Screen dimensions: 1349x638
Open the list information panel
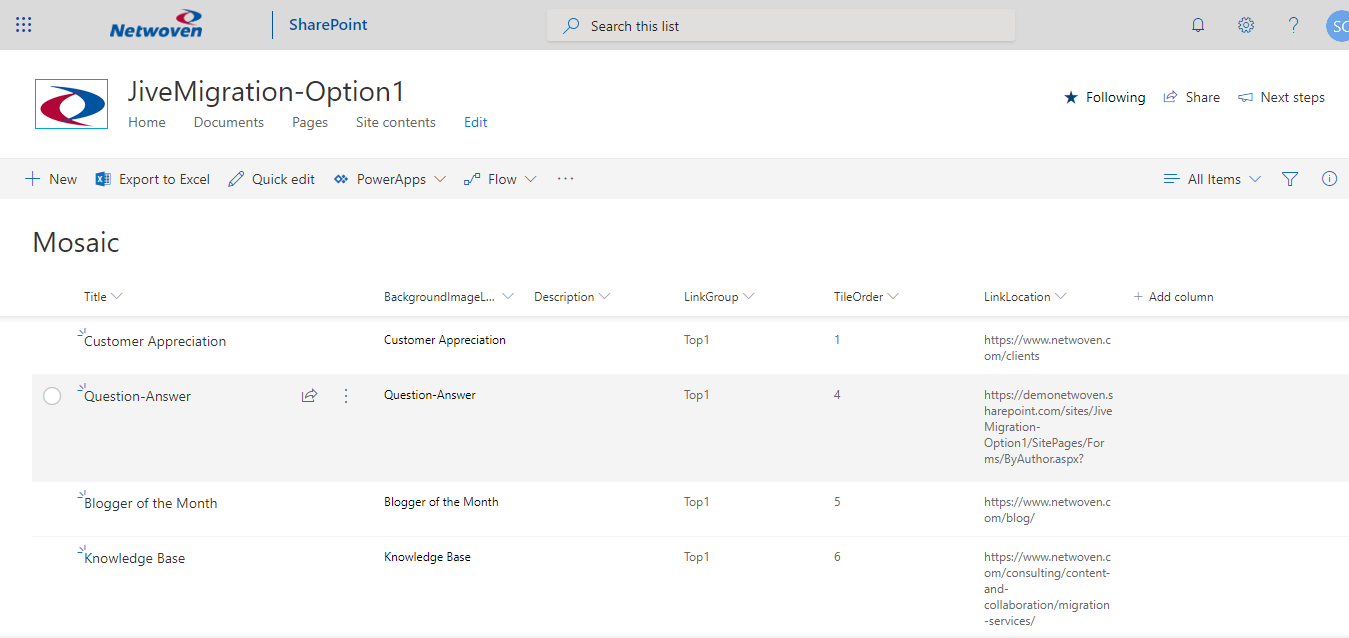pyautogui.click(x=1329, y=178)
